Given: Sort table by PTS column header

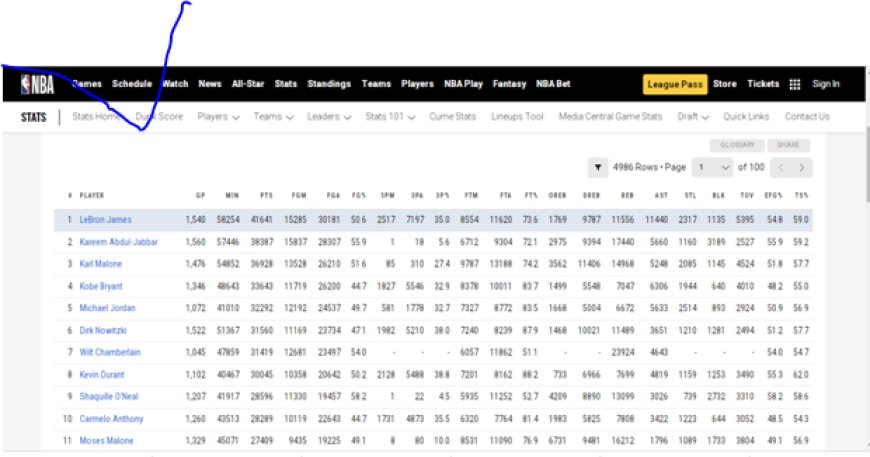Looking at the screenshot, I should (267, 195).
